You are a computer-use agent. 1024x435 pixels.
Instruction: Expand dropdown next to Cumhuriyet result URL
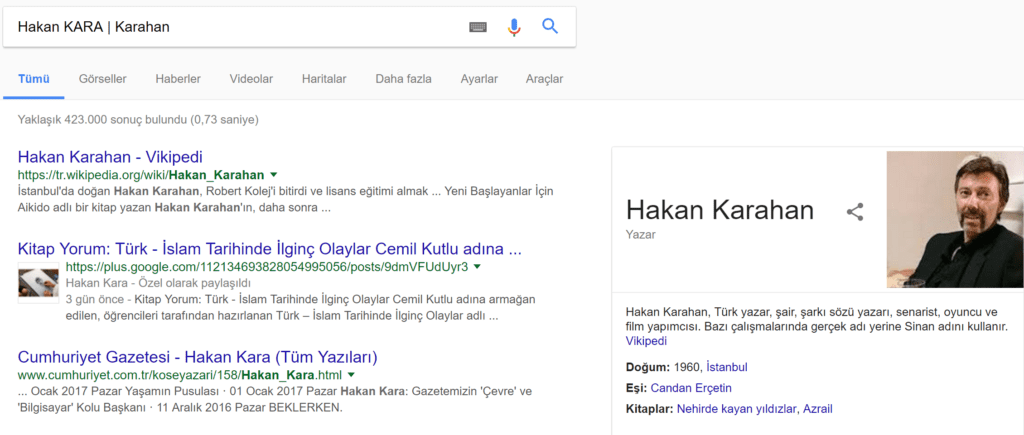(x=351, y=374)
